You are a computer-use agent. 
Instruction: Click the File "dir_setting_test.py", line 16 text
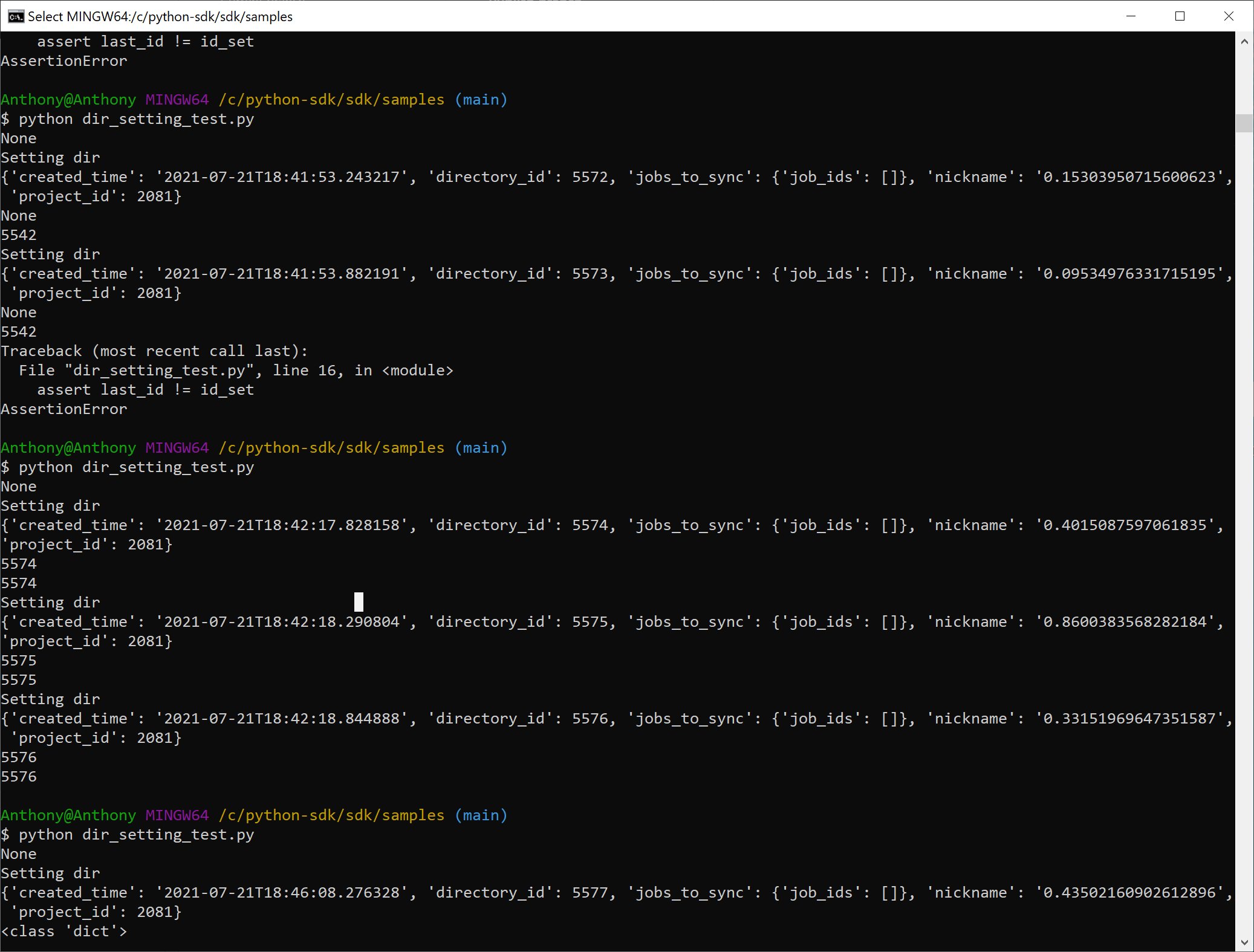(236, 371)
